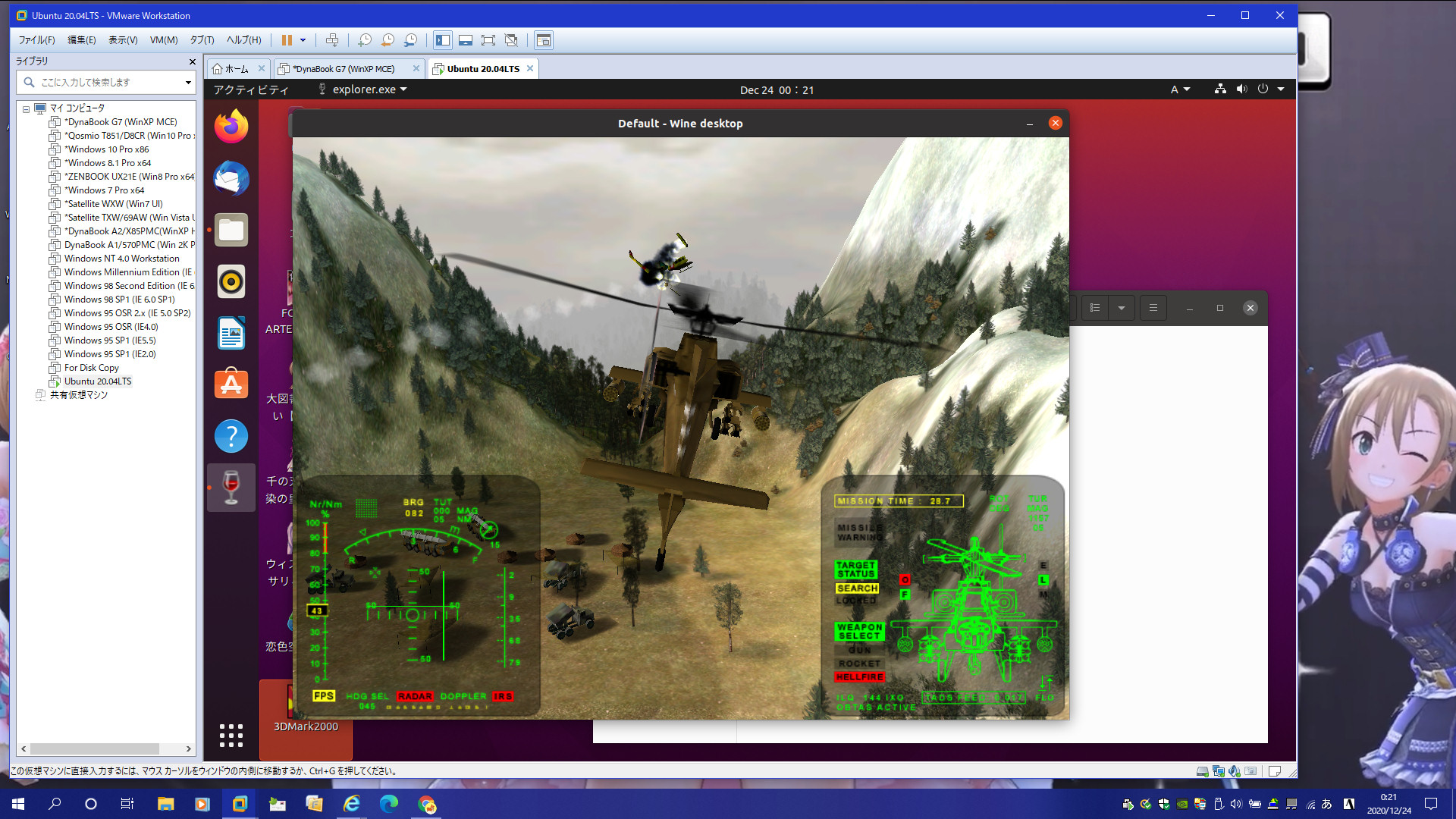
Task: Open the input source A dropdown
Action: coord(1180,89)
